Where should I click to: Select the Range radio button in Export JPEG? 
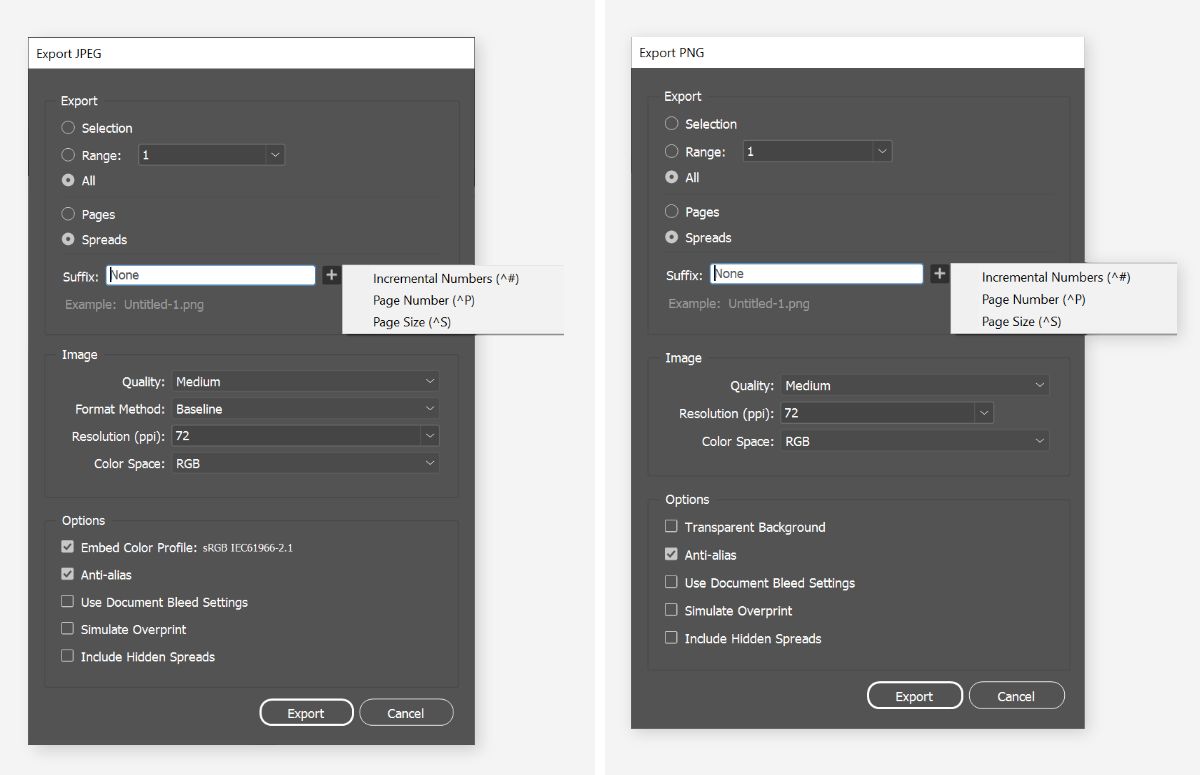point(67,154)
